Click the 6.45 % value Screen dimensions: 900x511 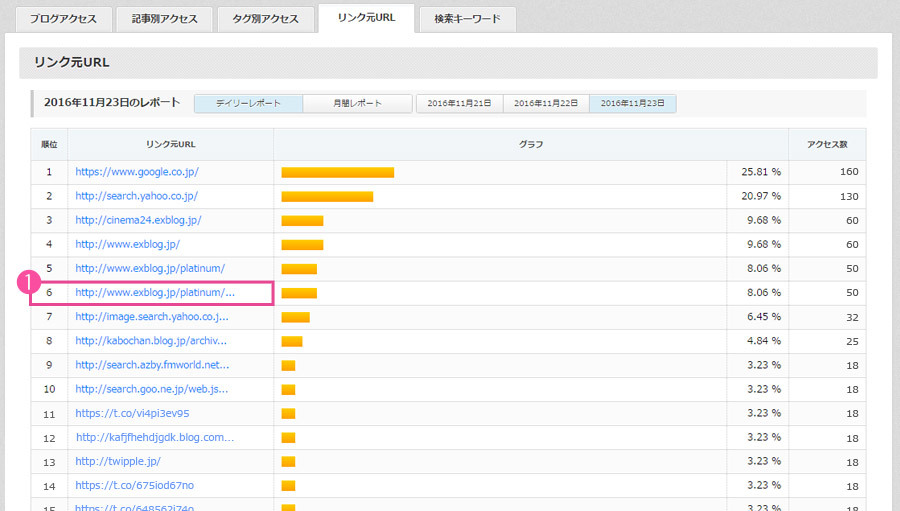(764, 316)
